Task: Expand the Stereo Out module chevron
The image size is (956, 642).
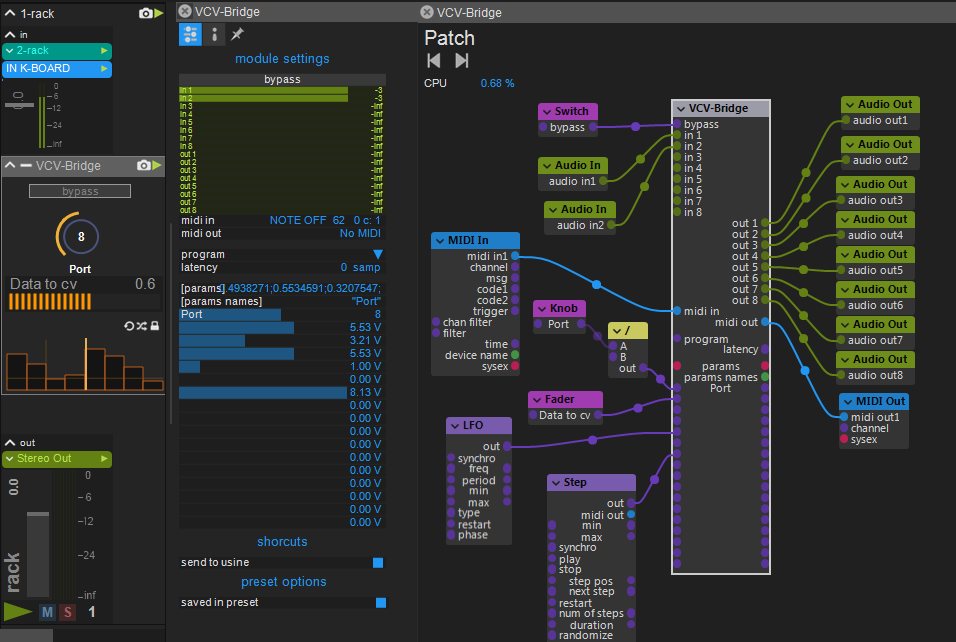Action: point(10,458)
